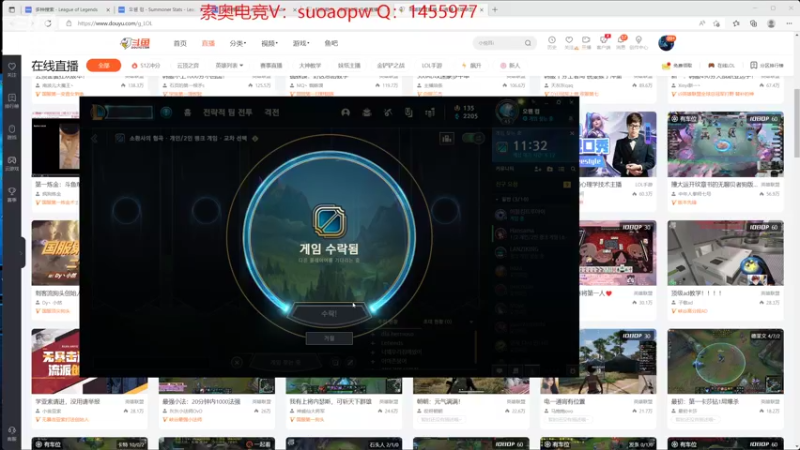
Task: Select the 金铲铲之战 category filter
Action: [x=391, y=65]
